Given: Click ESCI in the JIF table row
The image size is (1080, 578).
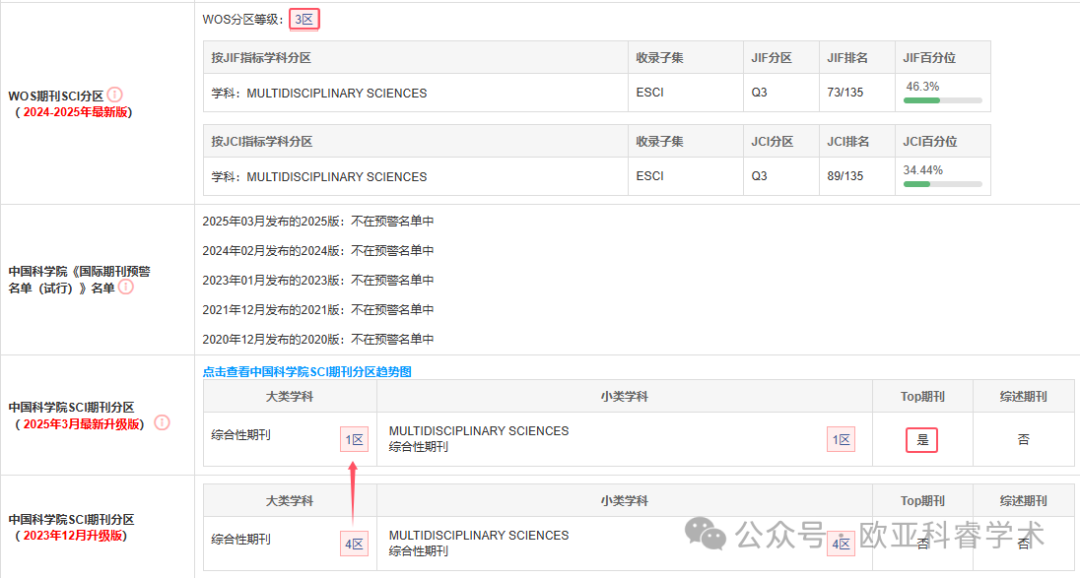Looking at the screenshot, I should [x=650, y=92].
